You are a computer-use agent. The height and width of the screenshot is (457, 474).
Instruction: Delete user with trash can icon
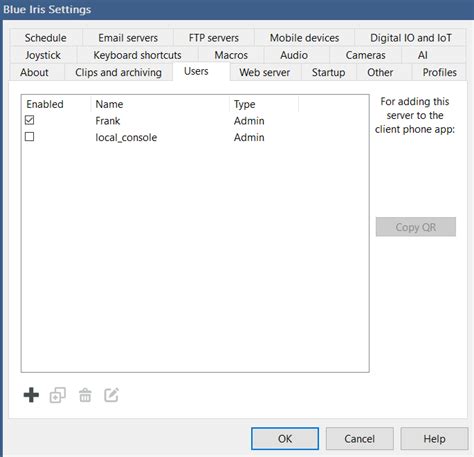click(85, 395)
